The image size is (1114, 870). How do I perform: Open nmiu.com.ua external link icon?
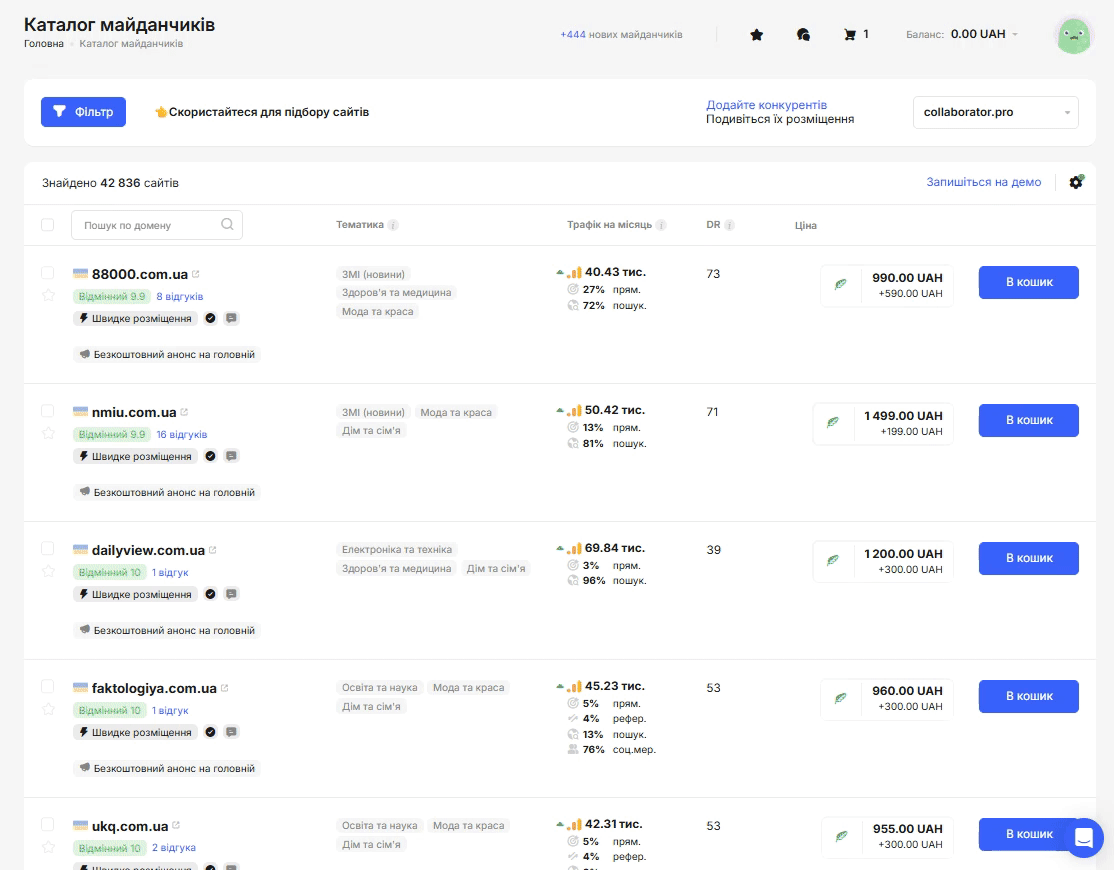click(x=184, y=412)
